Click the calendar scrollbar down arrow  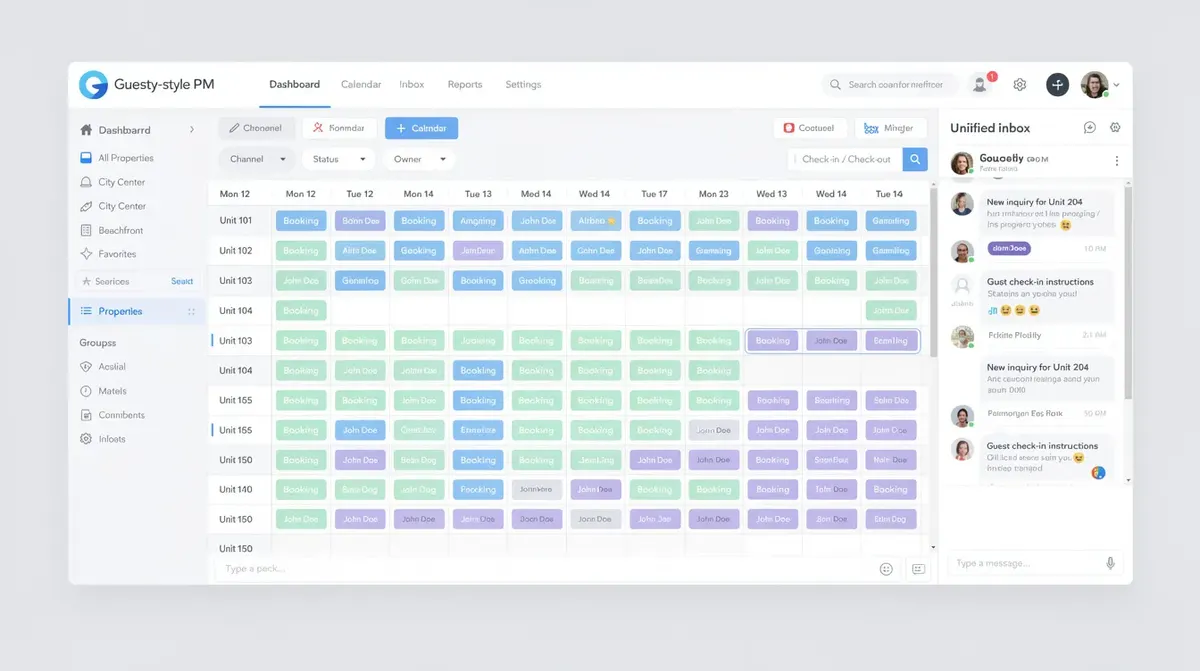click(x=934, y=548)
